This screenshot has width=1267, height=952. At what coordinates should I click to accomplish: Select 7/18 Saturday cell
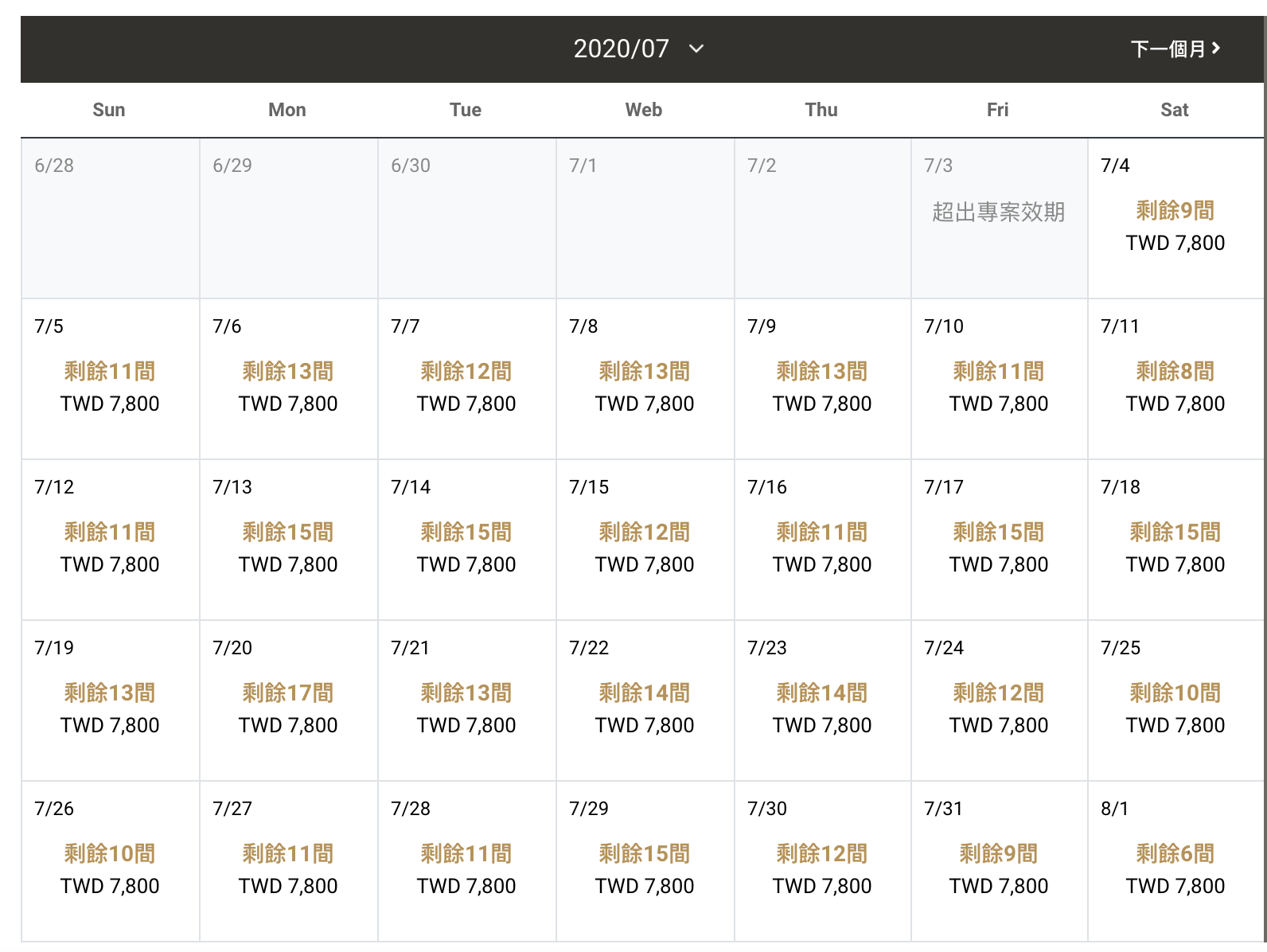click(x=1175, y=540)
